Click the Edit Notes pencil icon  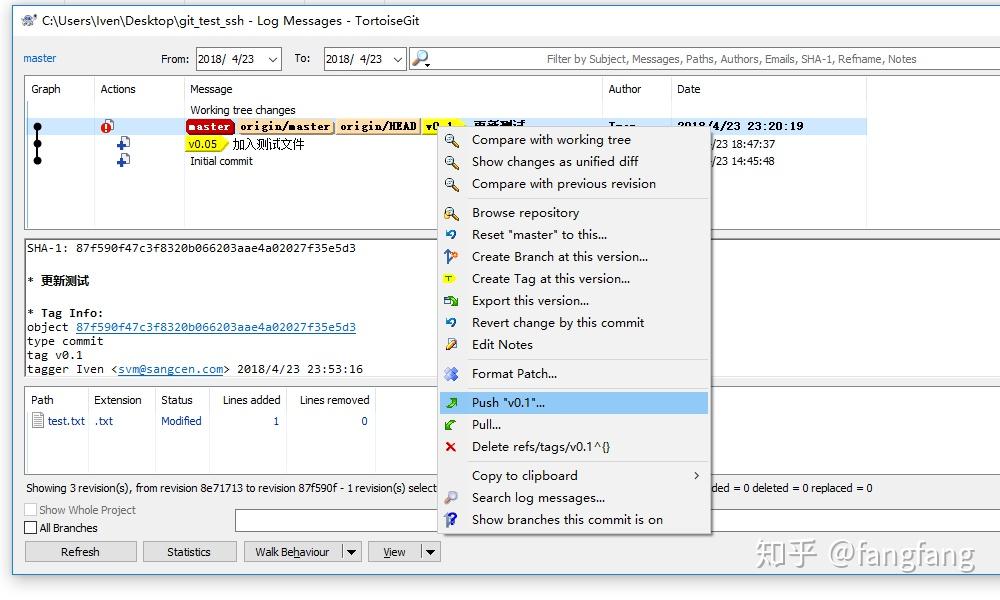tap(451, 345)
